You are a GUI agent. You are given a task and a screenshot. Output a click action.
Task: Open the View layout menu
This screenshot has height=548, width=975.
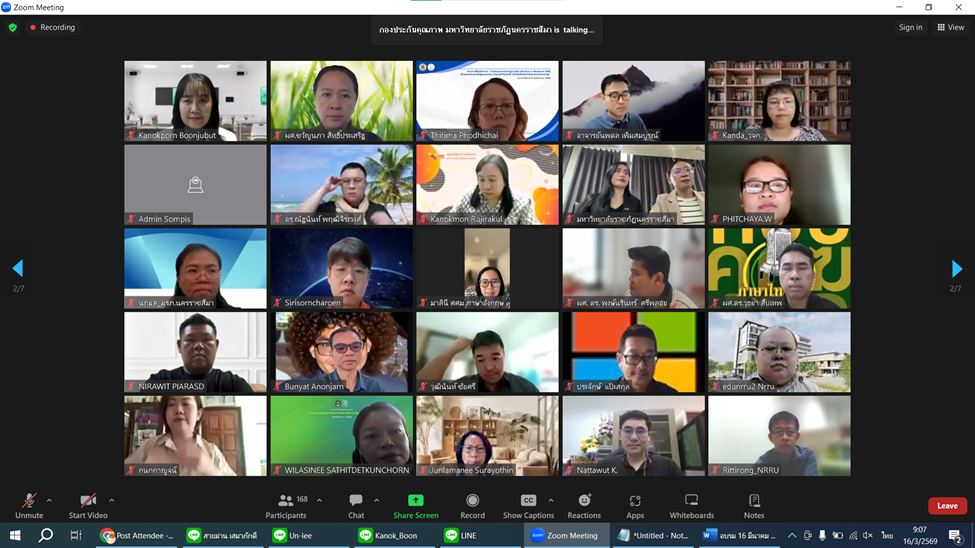(x=950, y=28)
